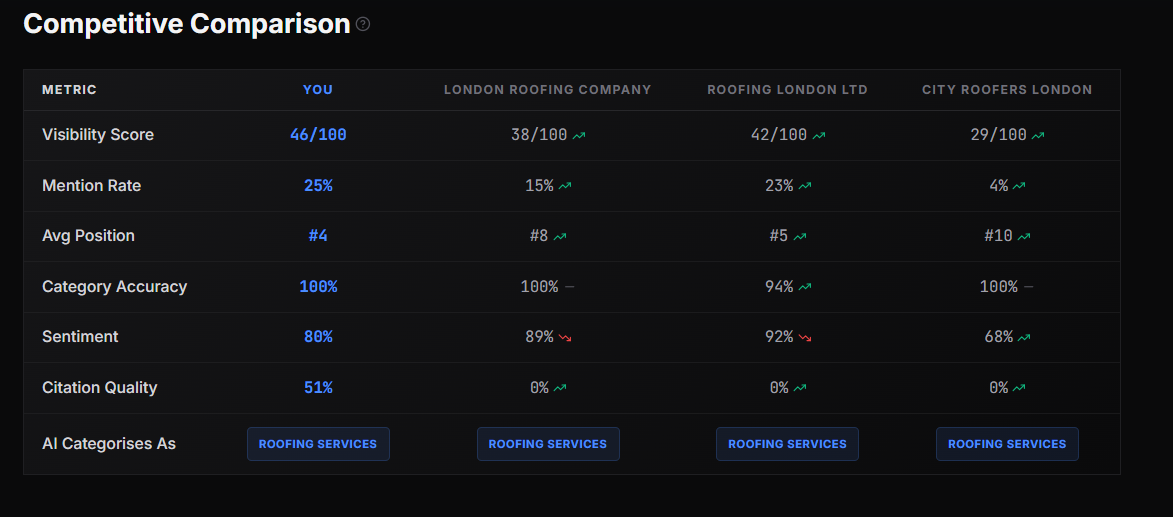Click trend arrow in Roofing London Ltd citation cell
The image size is (1173, 517).
point(800,388)
